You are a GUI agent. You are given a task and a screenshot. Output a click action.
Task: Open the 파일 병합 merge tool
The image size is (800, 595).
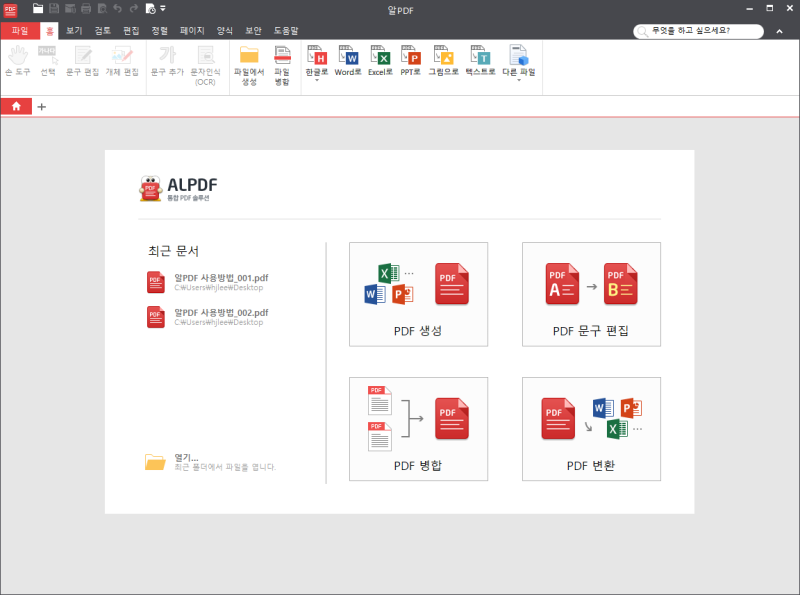click(x=281, y=65)
